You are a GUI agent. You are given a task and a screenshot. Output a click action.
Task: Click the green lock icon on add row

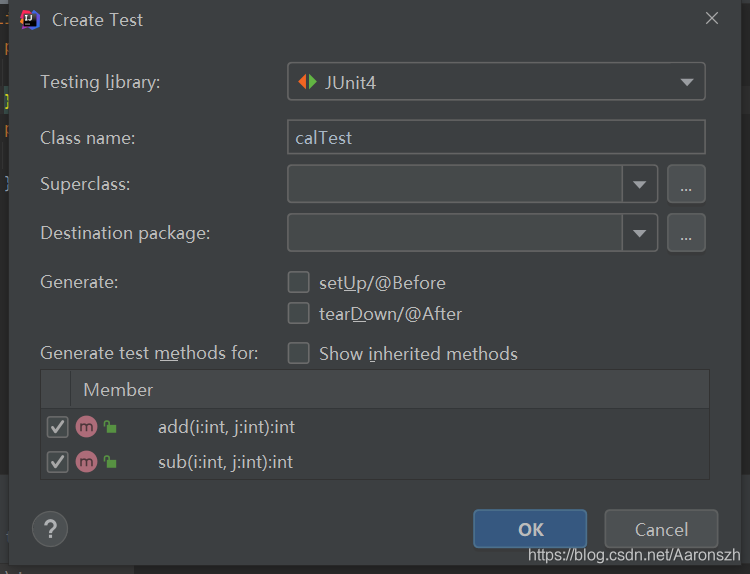pyautogui.click(x=110, y=428)
